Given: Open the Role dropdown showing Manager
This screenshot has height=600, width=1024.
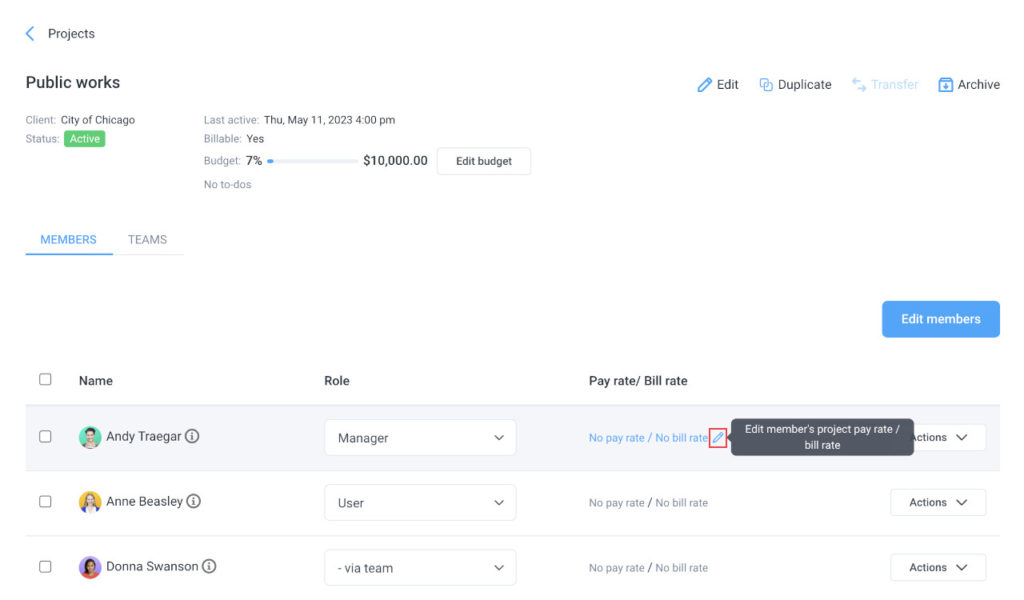Looking at the screenshot, I should (419, 437).
